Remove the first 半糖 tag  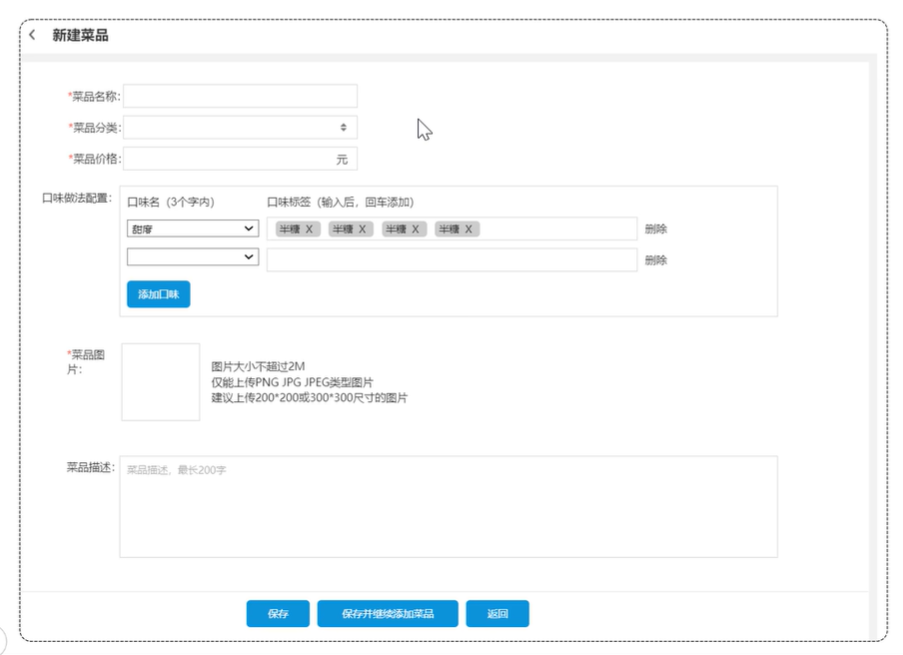pyautogui.click(x=309, y=230)
